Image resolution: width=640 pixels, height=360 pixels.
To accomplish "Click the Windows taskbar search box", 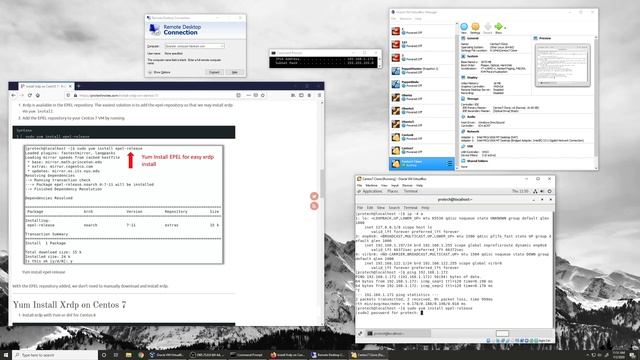I will [56, 355].
